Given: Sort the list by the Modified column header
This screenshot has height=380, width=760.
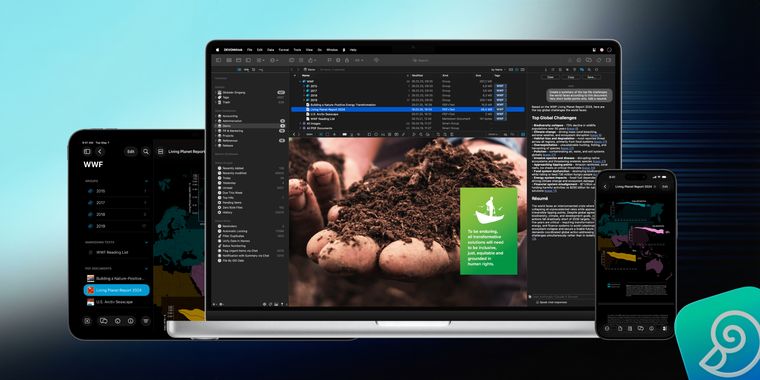Looking at the screenshot, I should (x=417, y=76).
